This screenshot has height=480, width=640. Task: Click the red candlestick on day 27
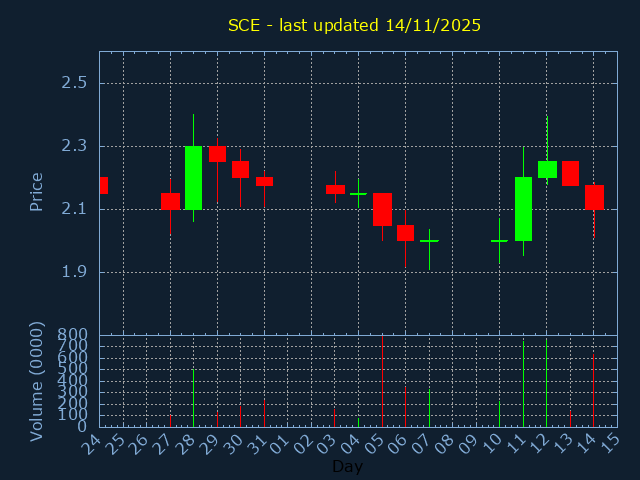[170, 201]
